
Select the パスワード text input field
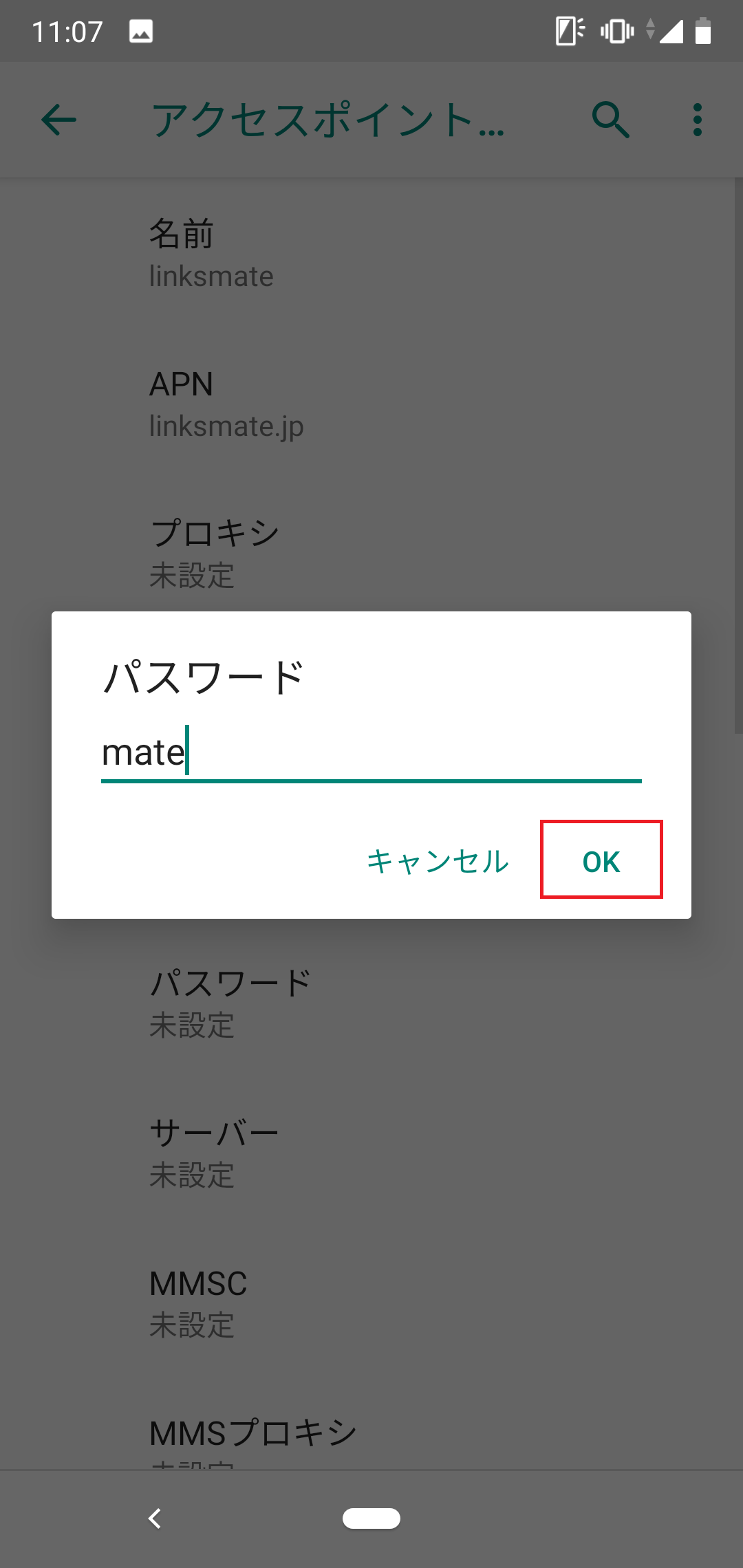pyautogui.click(x=371, y=753)
